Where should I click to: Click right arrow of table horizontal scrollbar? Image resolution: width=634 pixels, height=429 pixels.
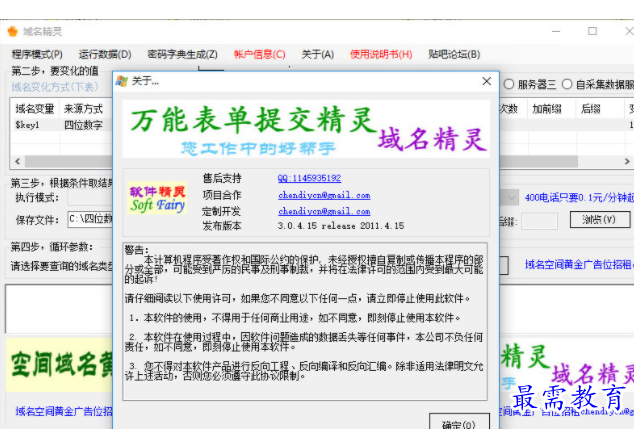pos(627,161)
